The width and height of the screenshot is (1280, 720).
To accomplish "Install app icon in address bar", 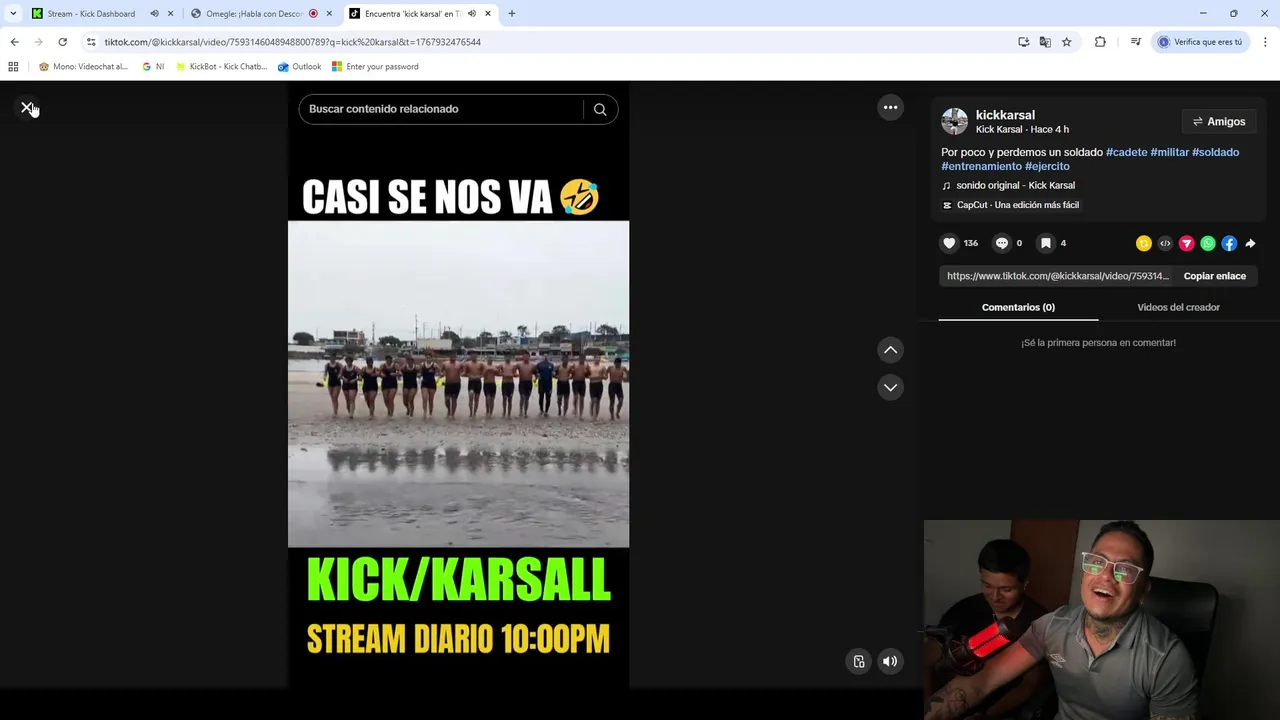I will coord(1023,42).
